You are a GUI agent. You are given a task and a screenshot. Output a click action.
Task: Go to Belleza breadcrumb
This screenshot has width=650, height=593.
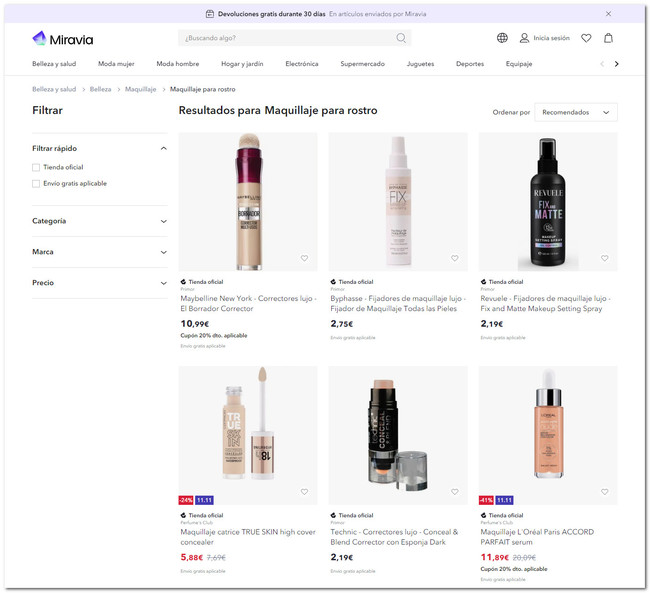100,89
